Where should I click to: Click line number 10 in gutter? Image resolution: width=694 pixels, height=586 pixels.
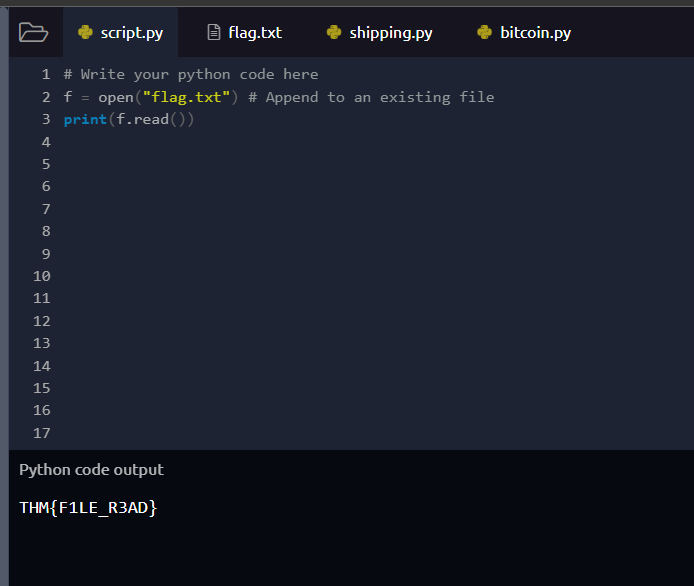(42, 276)
